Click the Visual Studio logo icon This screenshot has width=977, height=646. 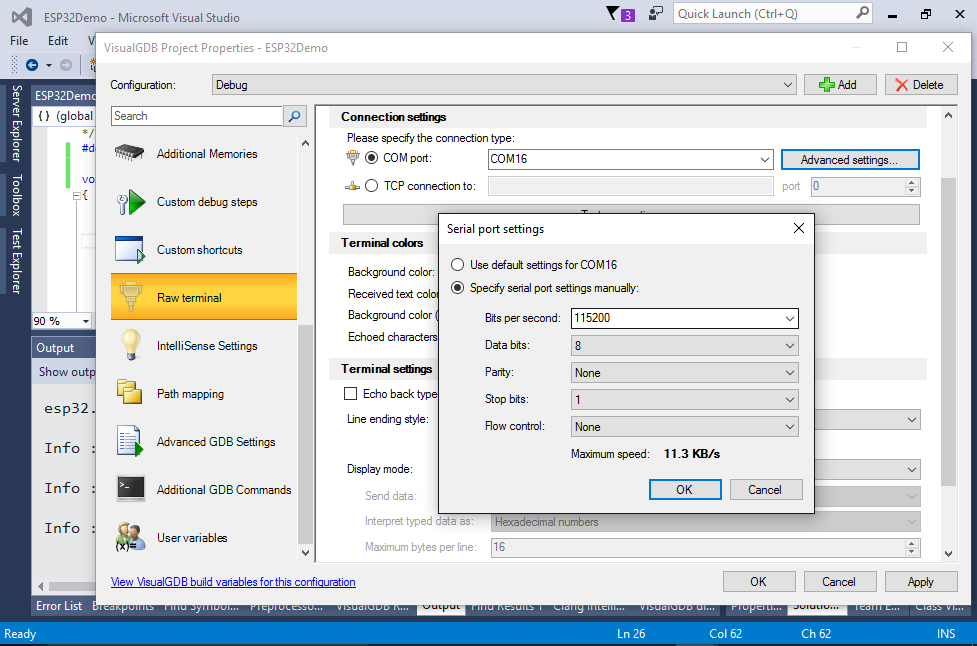[22, 17]
